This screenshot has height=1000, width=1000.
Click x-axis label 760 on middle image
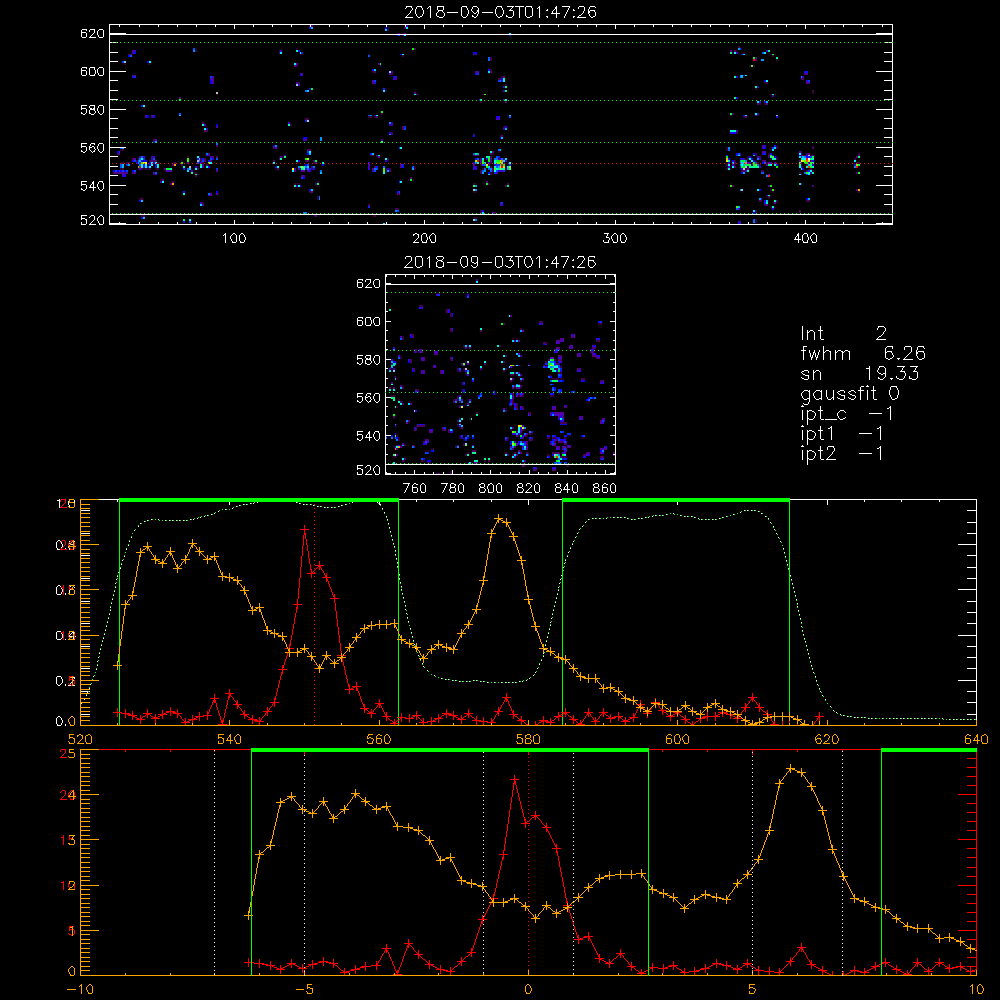pyautogui.click(x=415, y=489)
